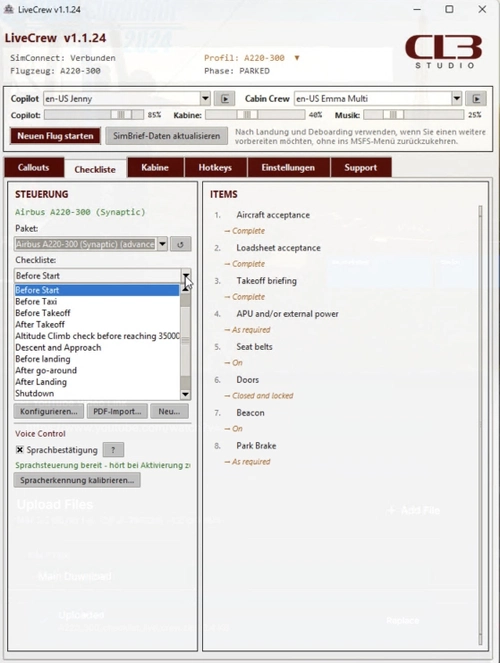Image resolution: width=500 pixels, height=663 pixels.
Task: Open the Profil A220-300 arrow menu
Action: [x=297, y=58]
